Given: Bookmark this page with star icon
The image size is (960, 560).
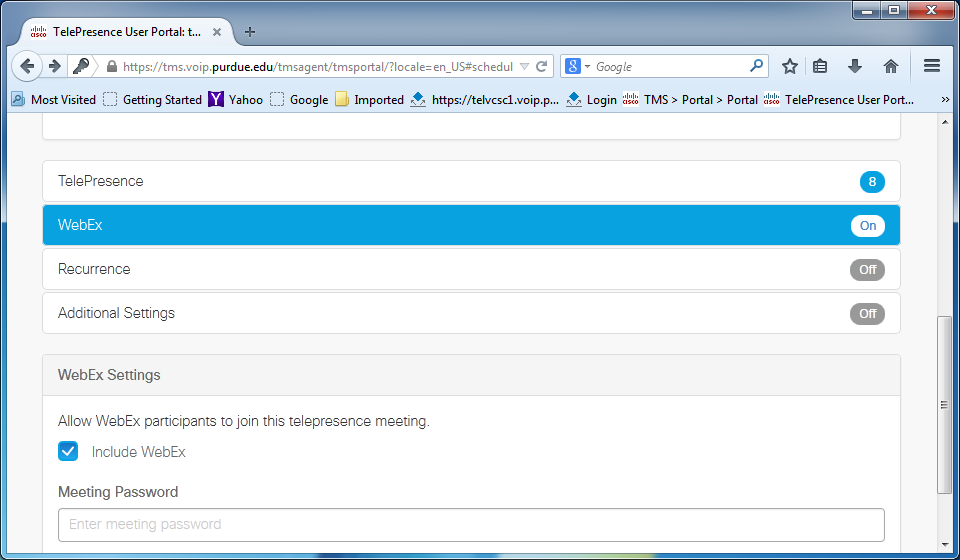Looking at the screenshot, I should [790, 66].
